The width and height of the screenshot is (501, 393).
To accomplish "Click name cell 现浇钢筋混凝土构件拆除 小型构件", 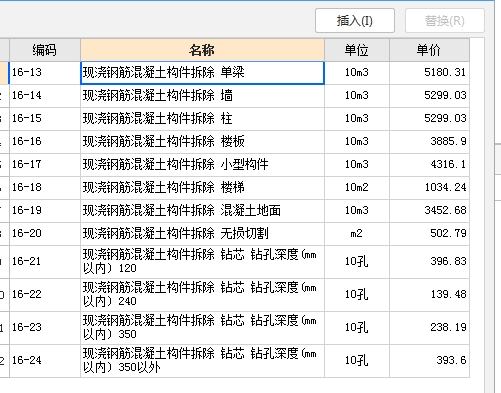I will 202,165.
